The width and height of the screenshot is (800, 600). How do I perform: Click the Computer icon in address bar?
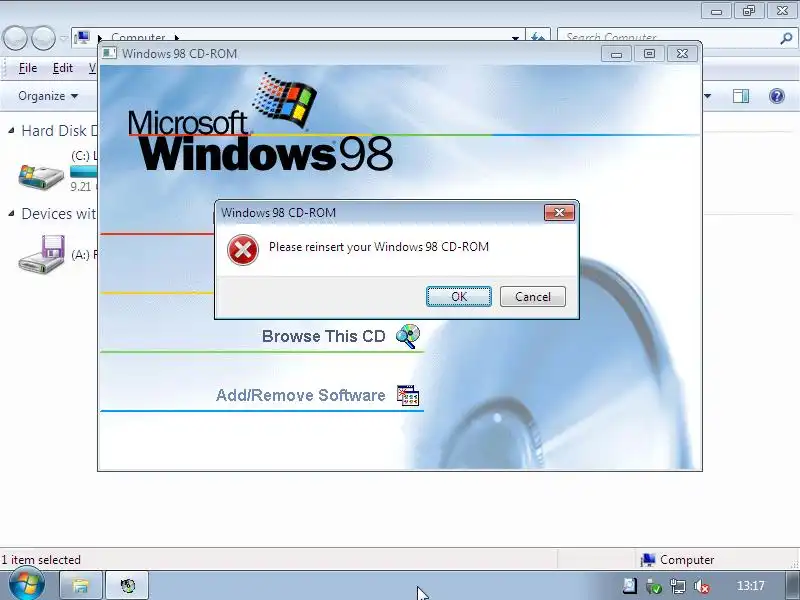[x=82, y=37]
